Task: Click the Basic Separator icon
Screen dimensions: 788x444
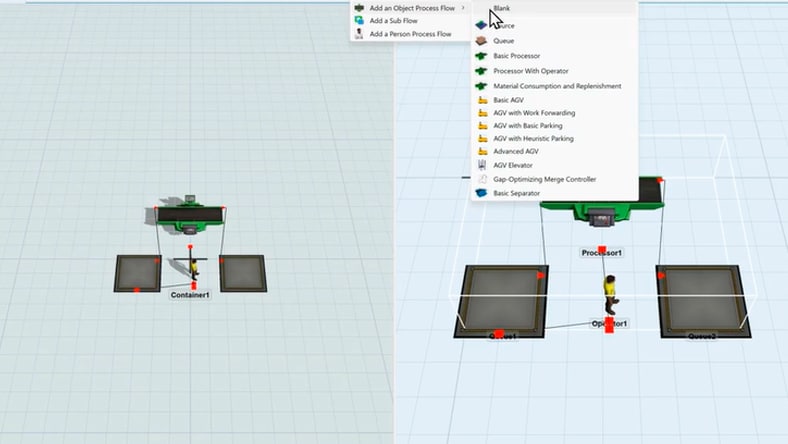Action: click(481, 193)
